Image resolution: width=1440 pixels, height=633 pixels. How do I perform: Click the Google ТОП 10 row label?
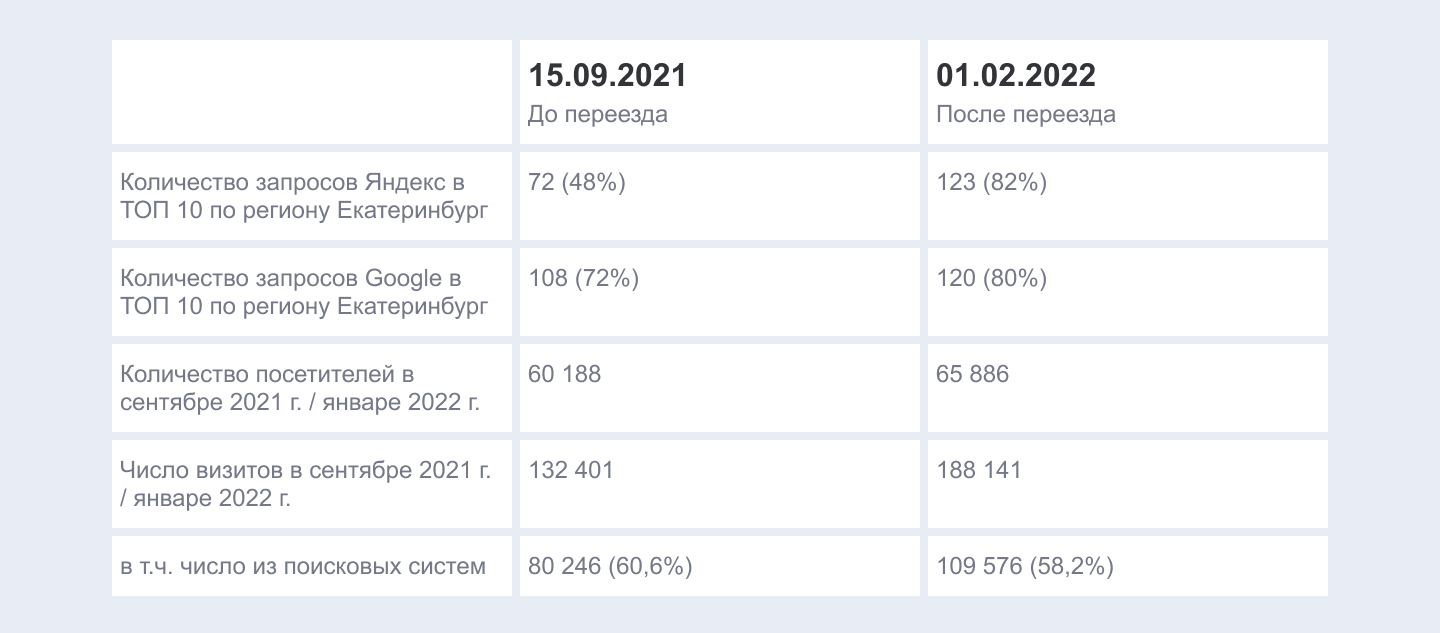click(304, 292)
